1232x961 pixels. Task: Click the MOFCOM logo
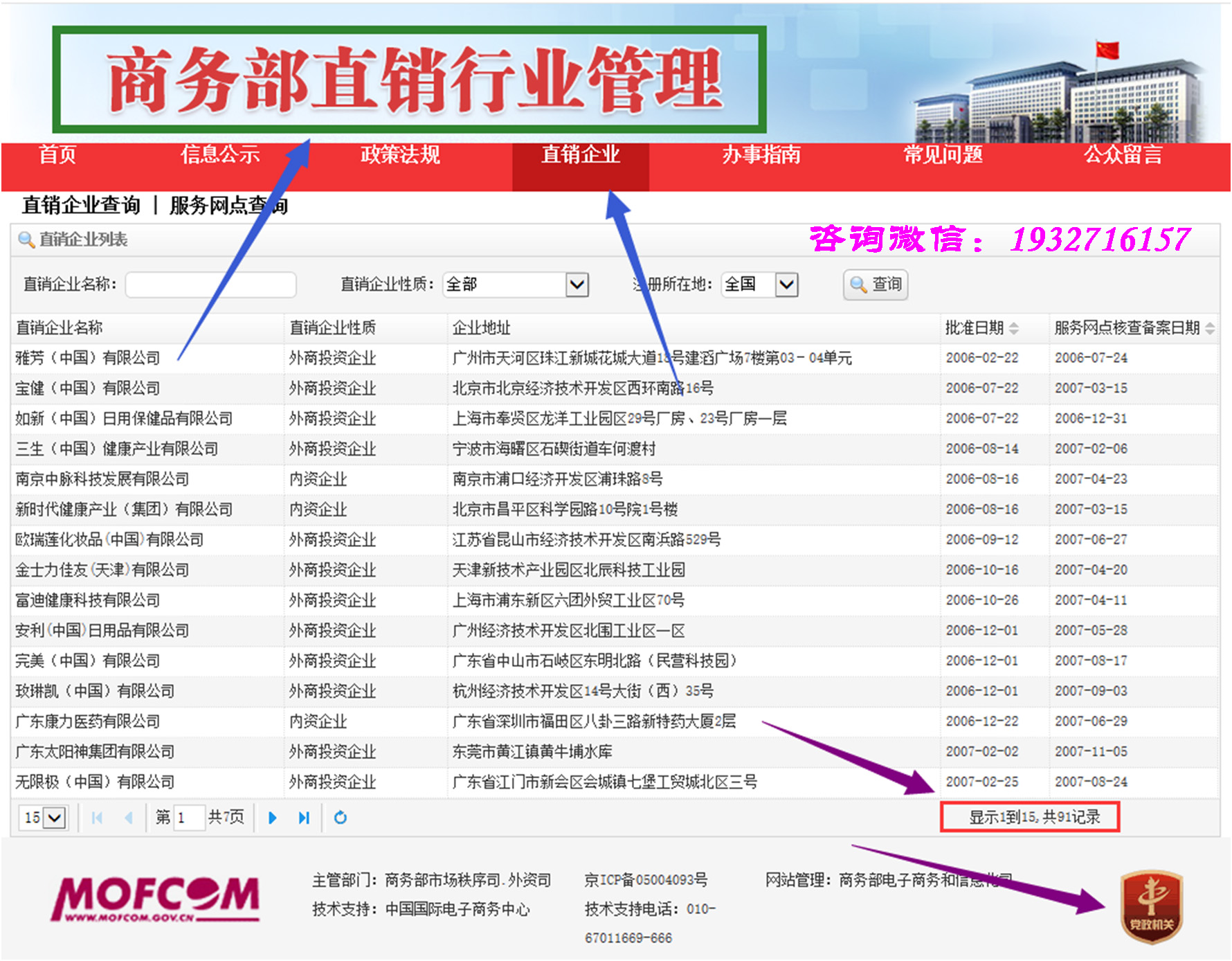tap(156, 899)
